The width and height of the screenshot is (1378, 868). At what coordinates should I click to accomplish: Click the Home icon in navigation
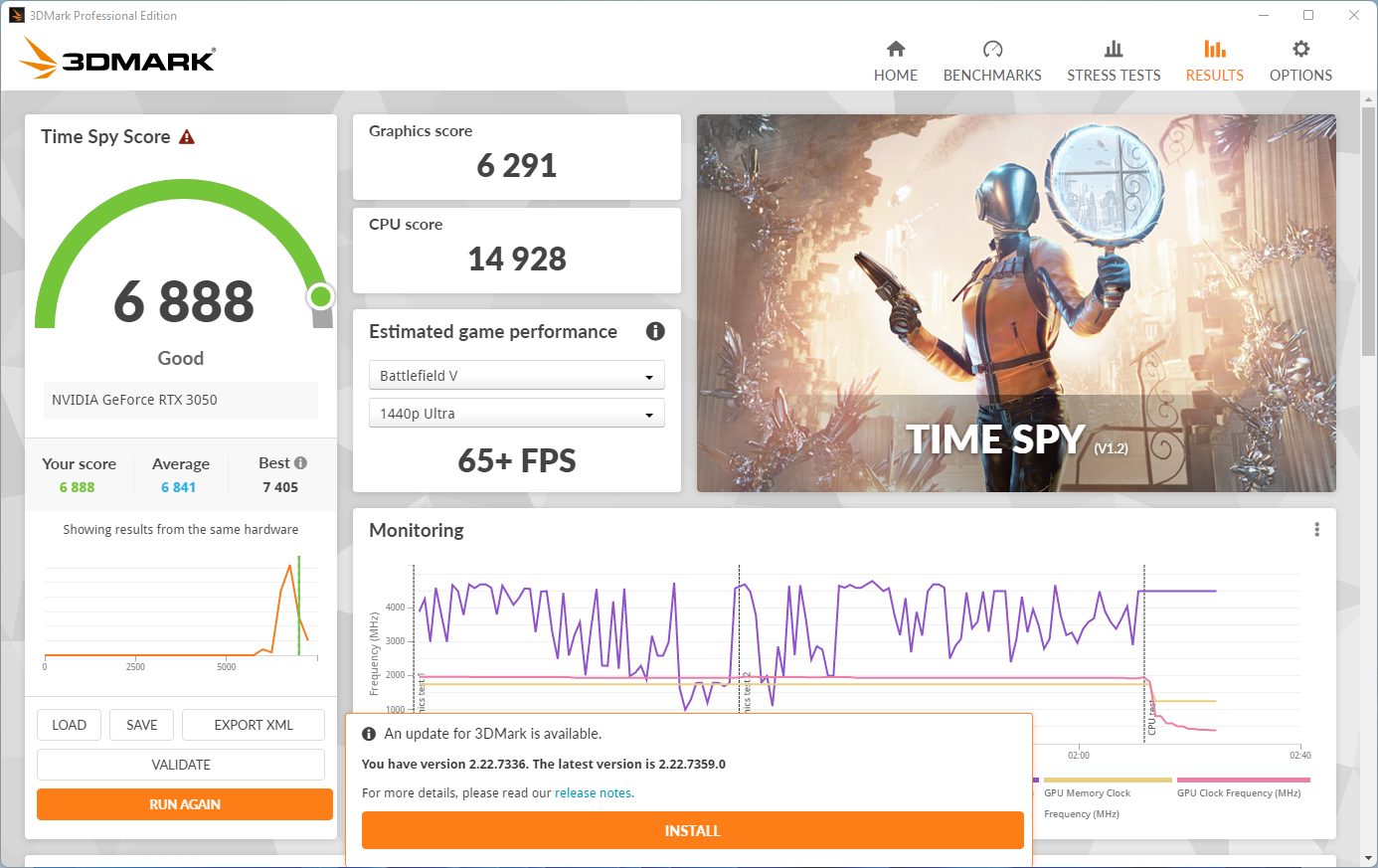click(896, 49)
